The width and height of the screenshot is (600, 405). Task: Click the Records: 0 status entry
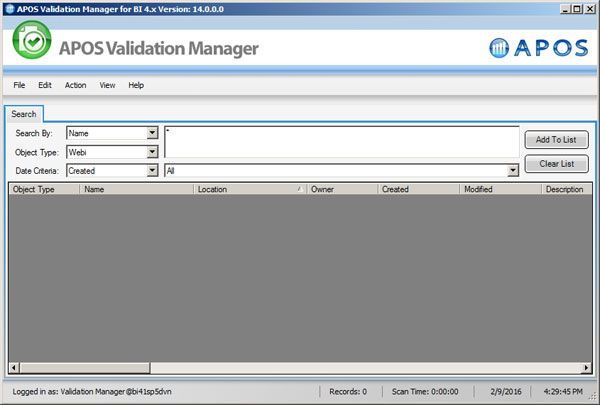pyautogui.click(x=348, y=392)
